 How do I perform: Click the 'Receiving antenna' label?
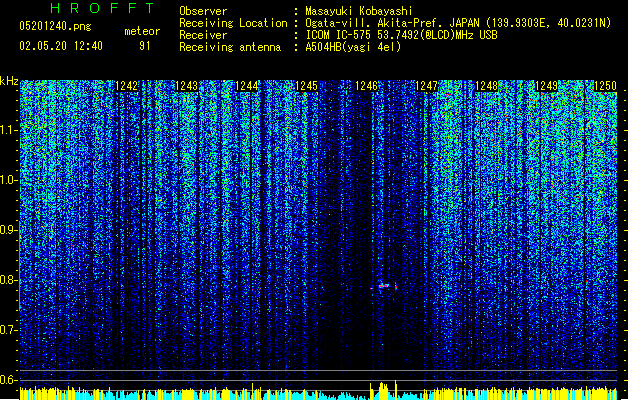(230, 47)
